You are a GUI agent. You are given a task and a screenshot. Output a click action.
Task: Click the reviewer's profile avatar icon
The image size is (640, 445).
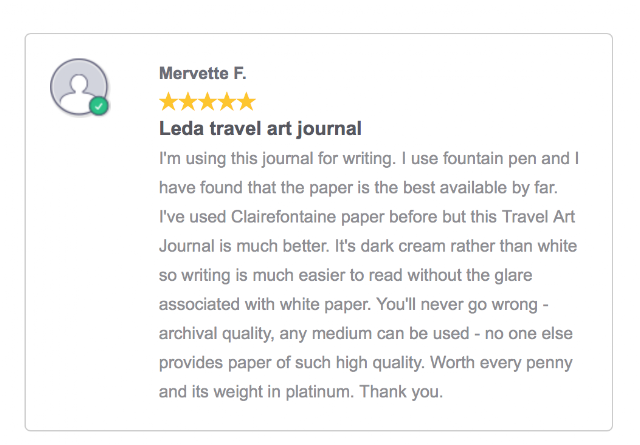click(79, 87)
